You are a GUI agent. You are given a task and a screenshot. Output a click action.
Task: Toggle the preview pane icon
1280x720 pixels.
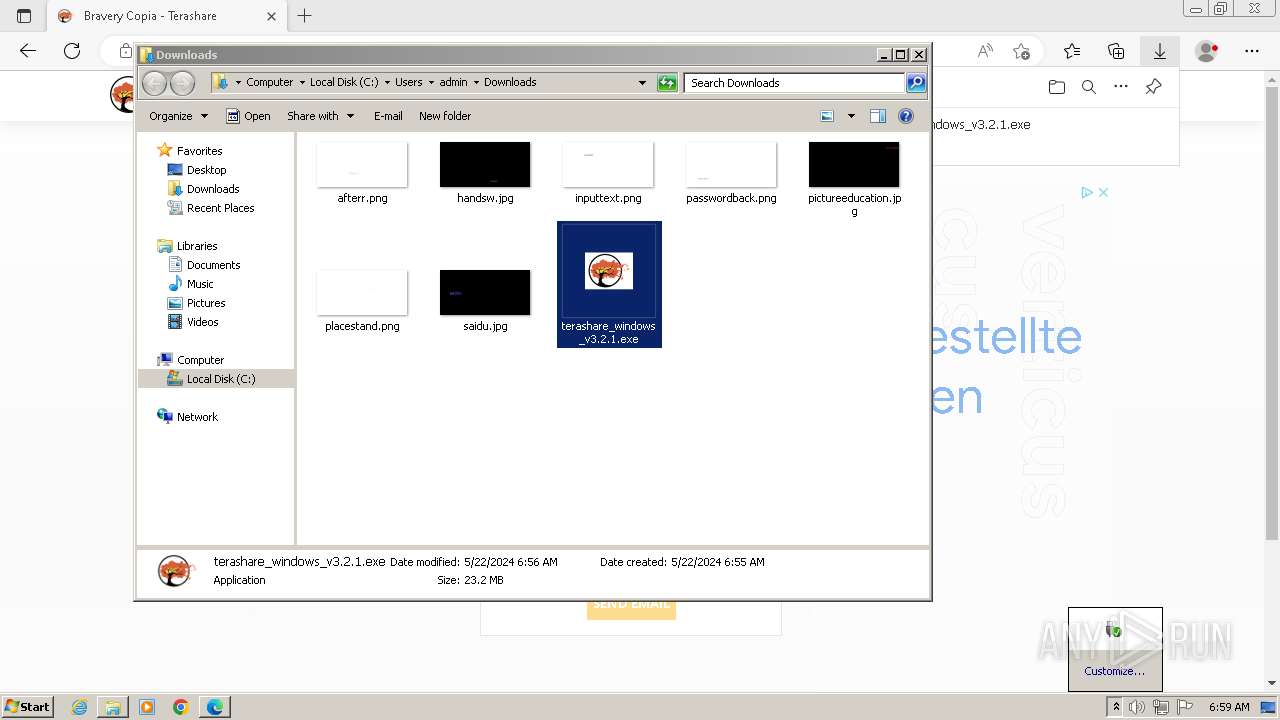[x=878, y=116]
